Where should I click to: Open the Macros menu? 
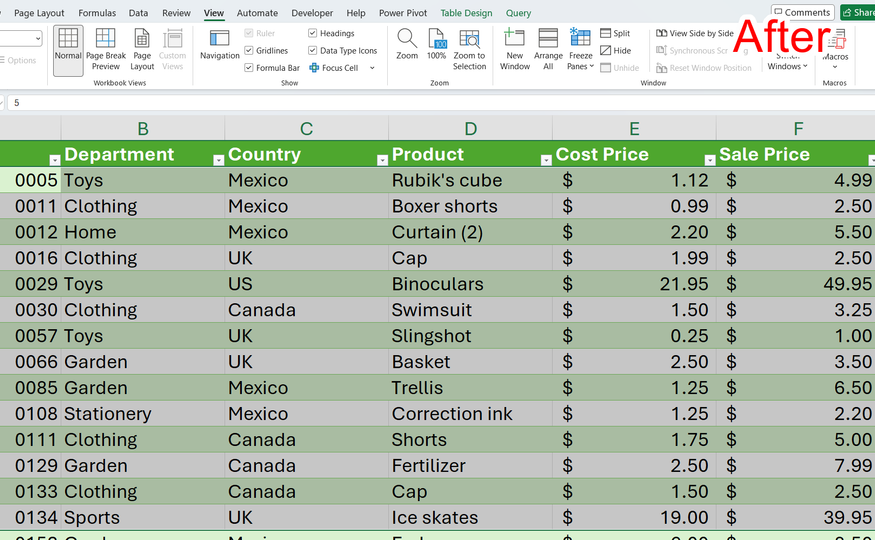click(x=835, y=50)
